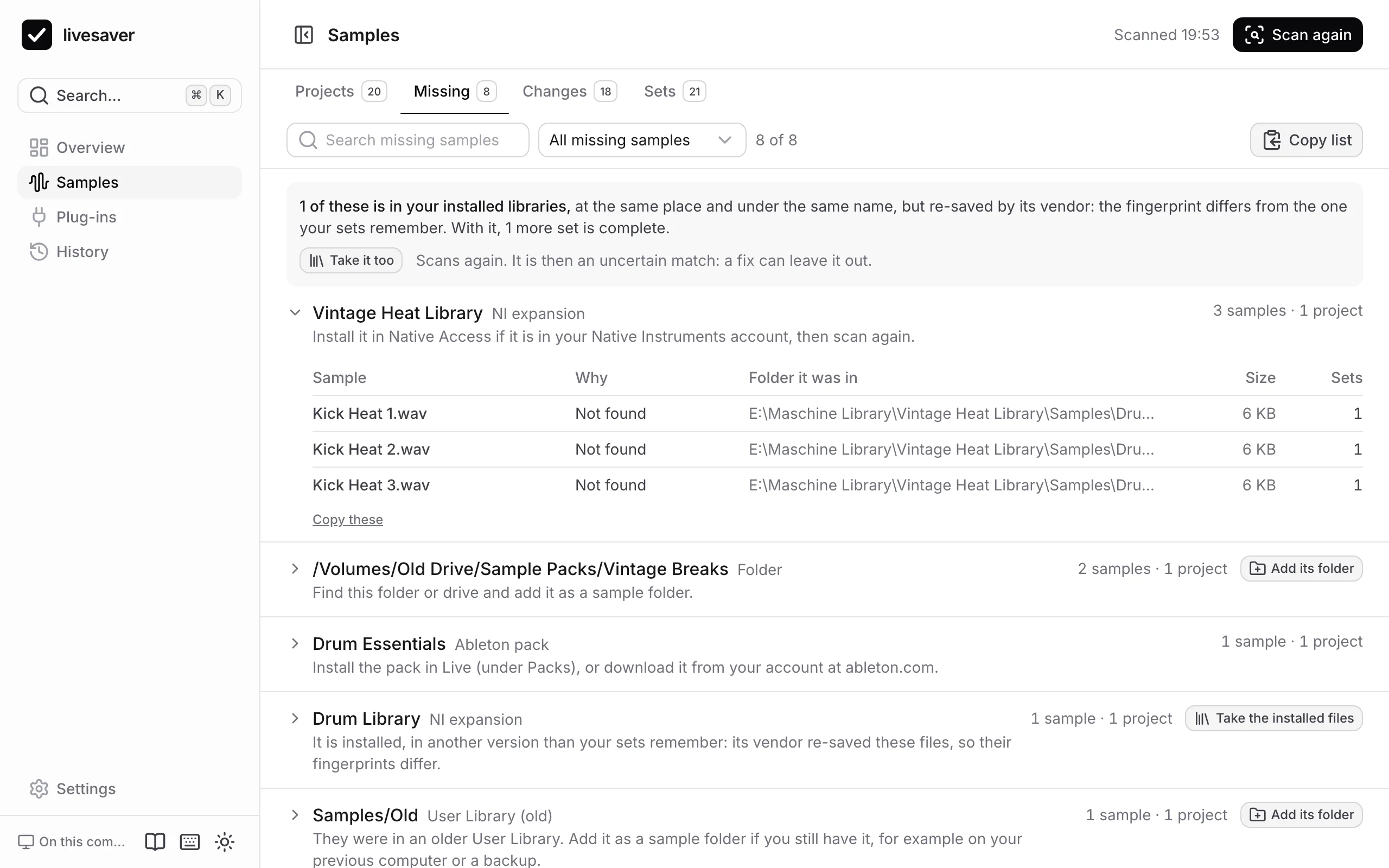Open keyboard shortcuts icon in footer
Viewport: 1389px width, 868px height.
tap(190, 841)
